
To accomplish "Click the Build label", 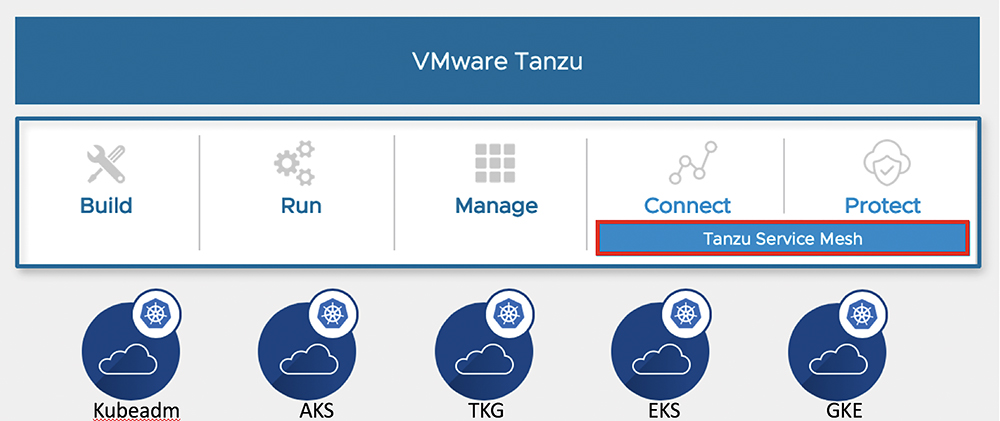I will pyautogui.click(x=106, y=205).
